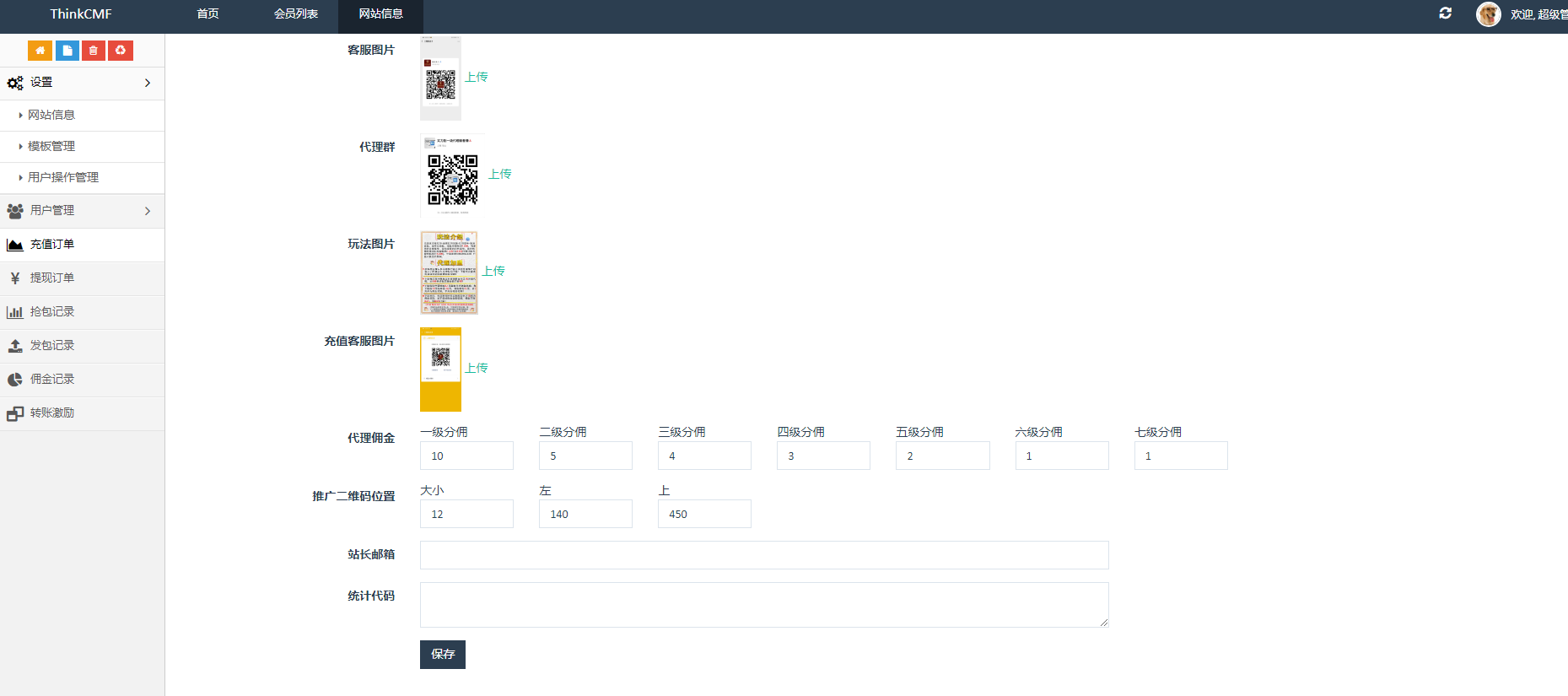Click the blue document shortcut icon
1568x696 pixels.
67,51
